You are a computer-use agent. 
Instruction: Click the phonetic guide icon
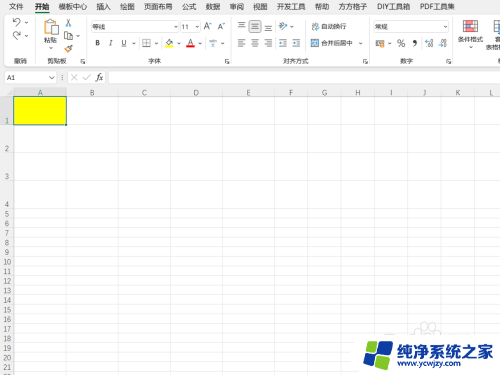(213, 43)
